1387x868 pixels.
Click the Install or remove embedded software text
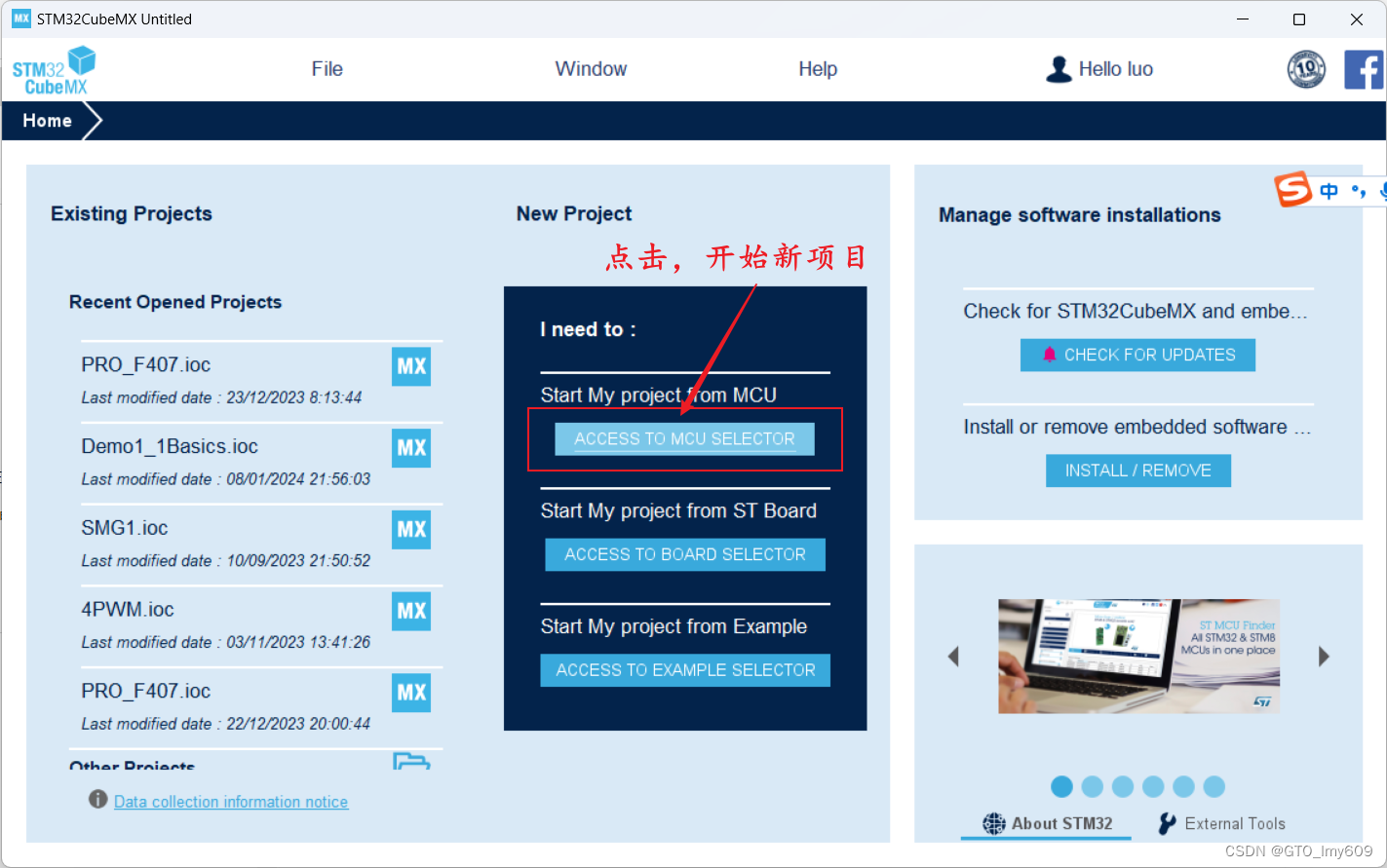tap(1137, 427)
